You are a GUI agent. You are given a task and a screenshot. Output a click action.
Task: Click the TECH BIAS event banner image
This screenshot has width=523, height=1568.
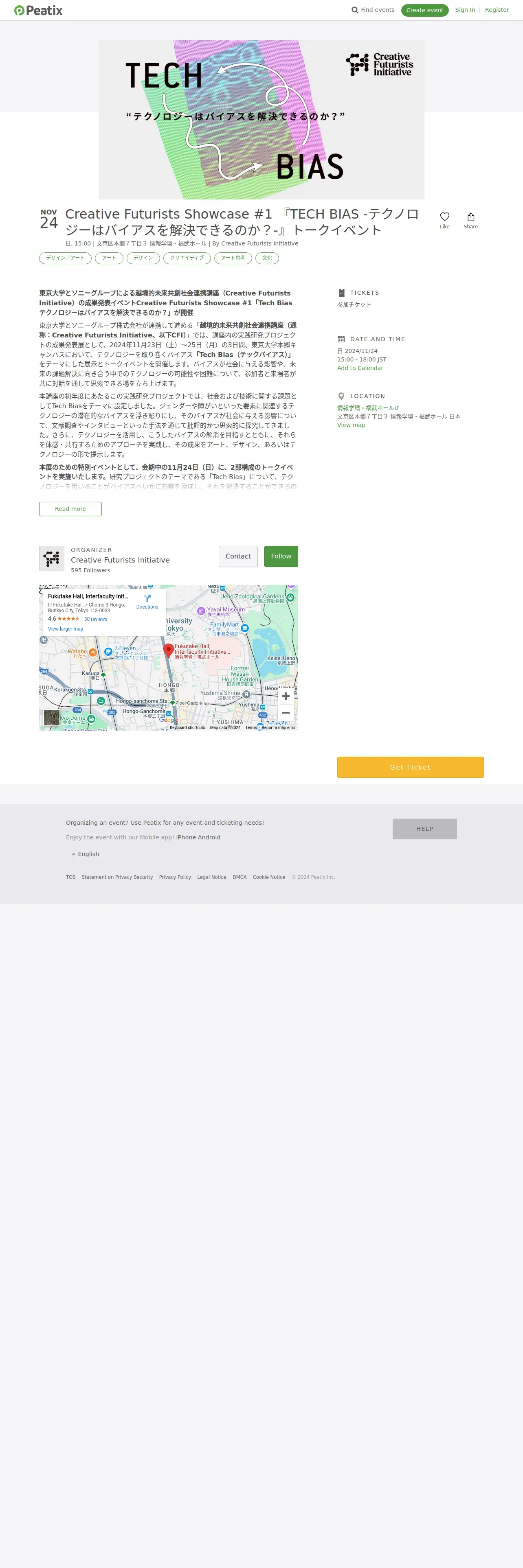261,120
